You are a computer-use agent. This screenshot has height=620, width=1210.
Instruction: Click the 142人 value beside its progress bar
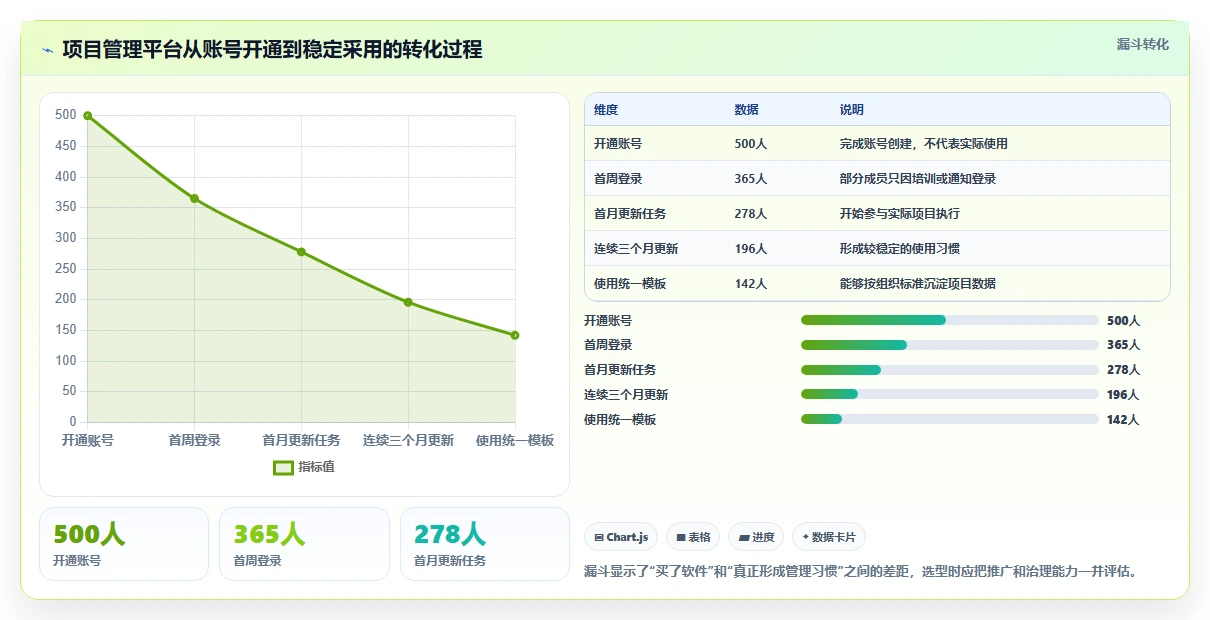1123,420
